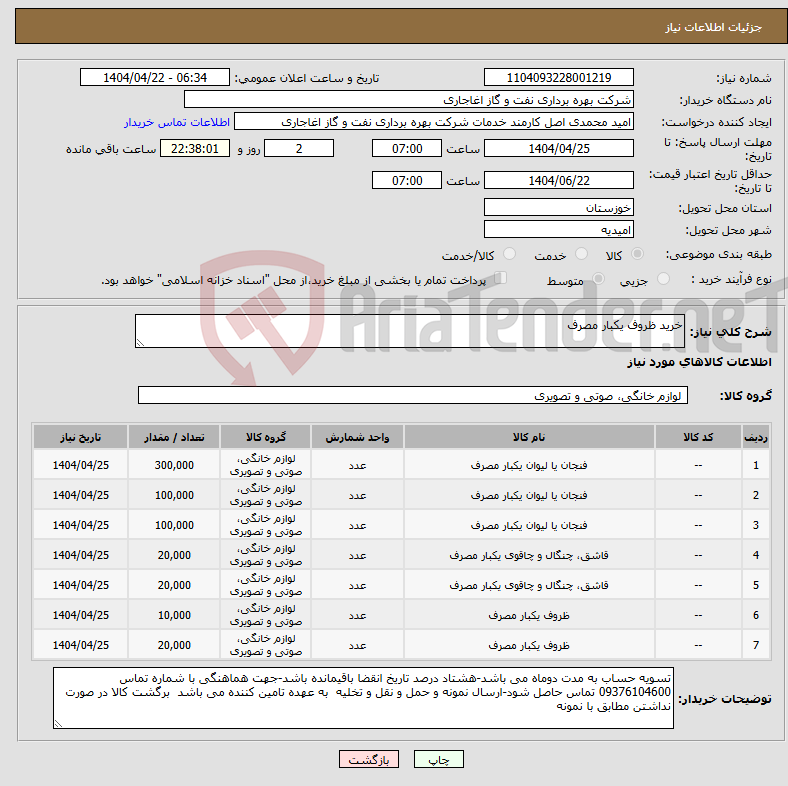Click the quantity 300,000 in row 1
This screenshot has width=788, height=786.
point(174,465)
